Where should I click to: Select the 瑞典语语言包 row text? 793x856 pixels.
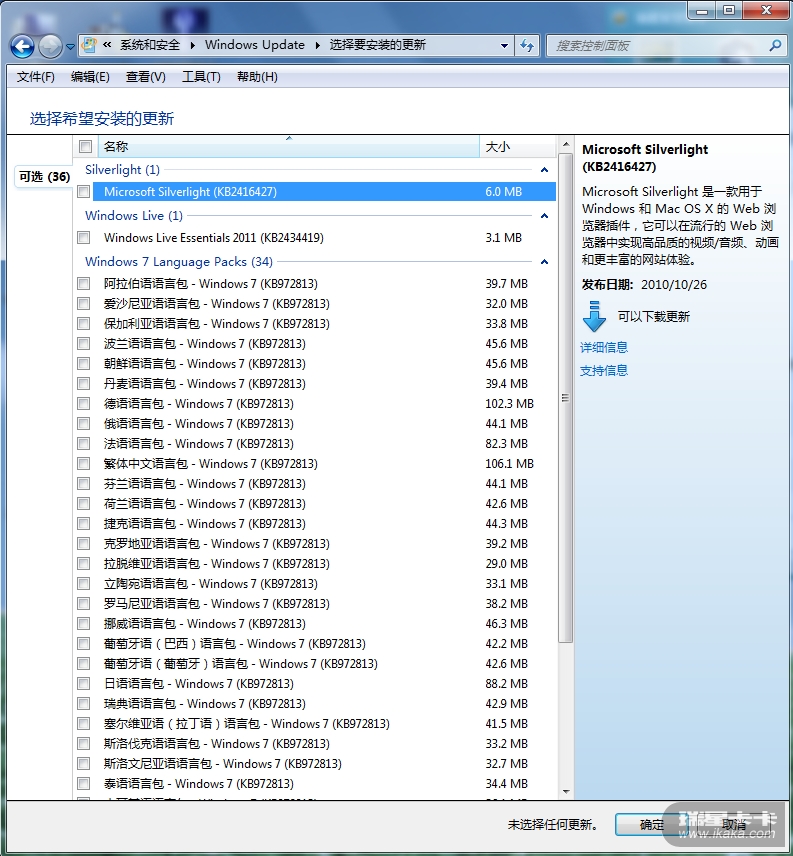pyautogui.click(x=205, y=704)
